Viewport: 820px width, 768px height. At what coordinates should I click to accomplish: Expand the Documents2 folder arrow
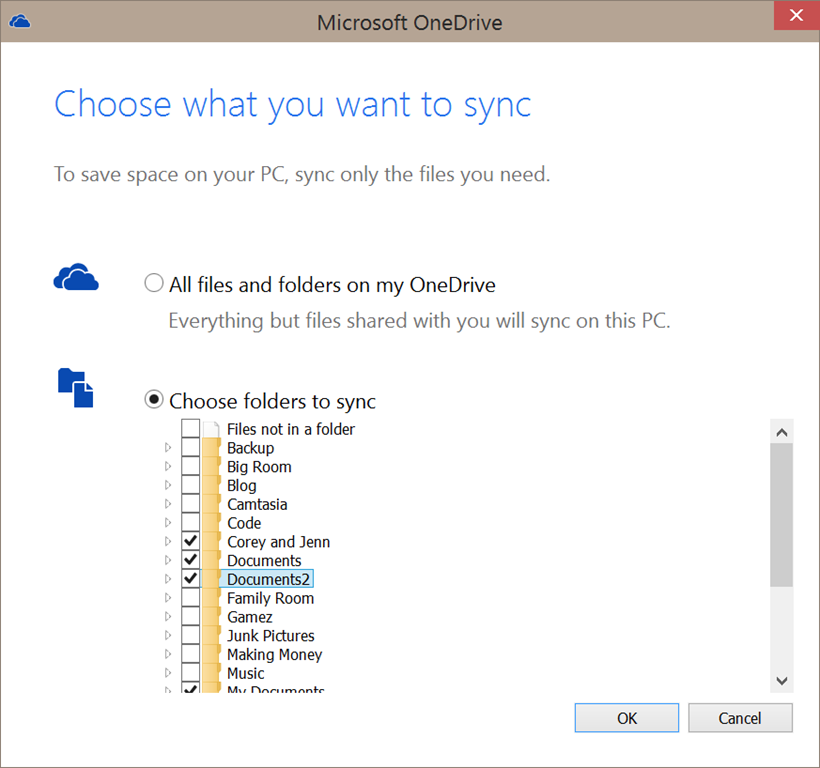coord(168,579)
